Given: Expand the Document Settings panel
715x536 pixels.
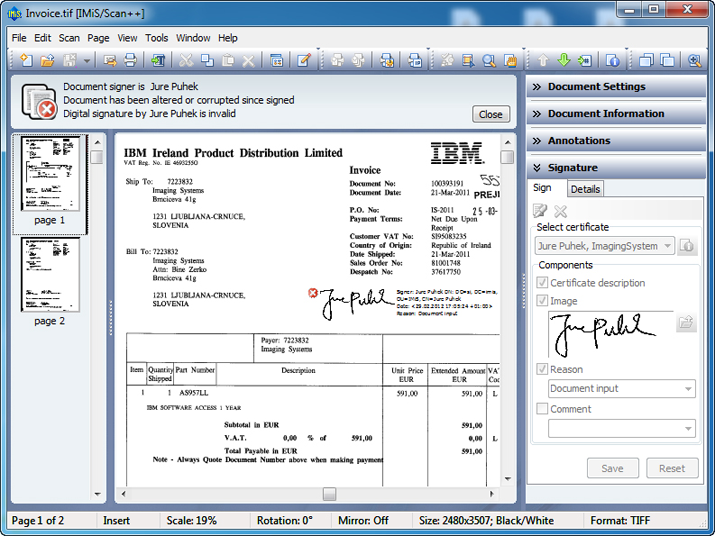Looking at the screenshot, I should pyautogui.click(x=616, y=87).
